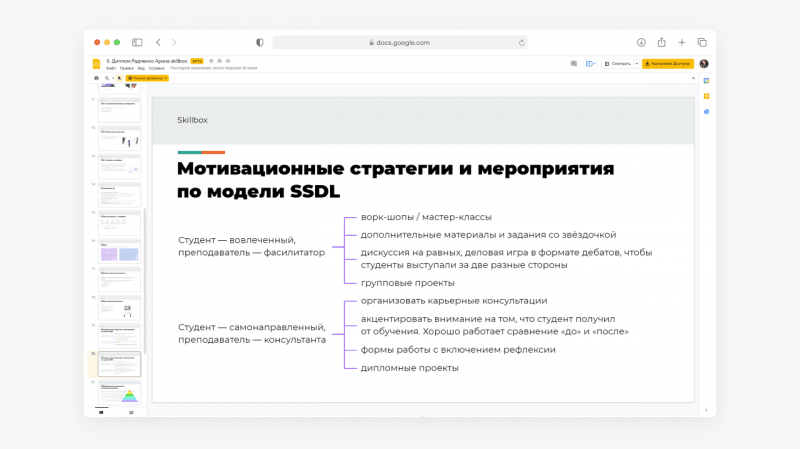Click the slide panel scrollbar

coord(145,281)
